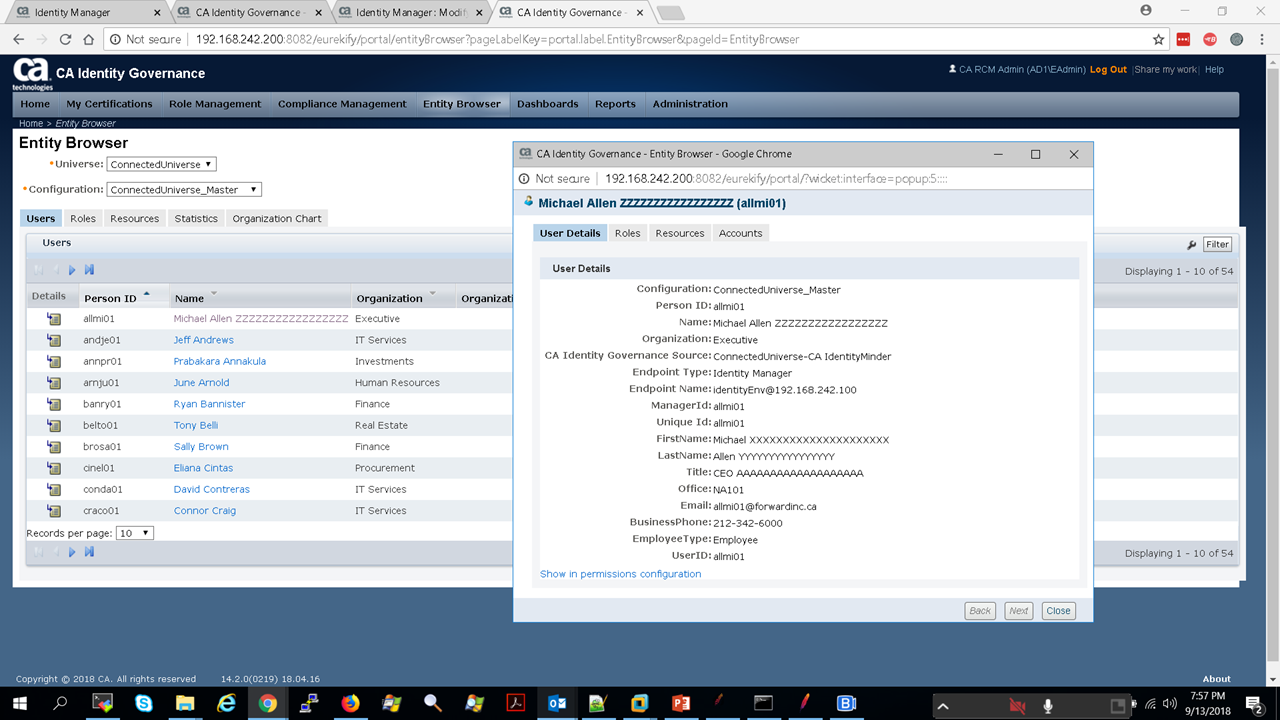Switch to Resources tab in Entity Browser

click(135, 218)
